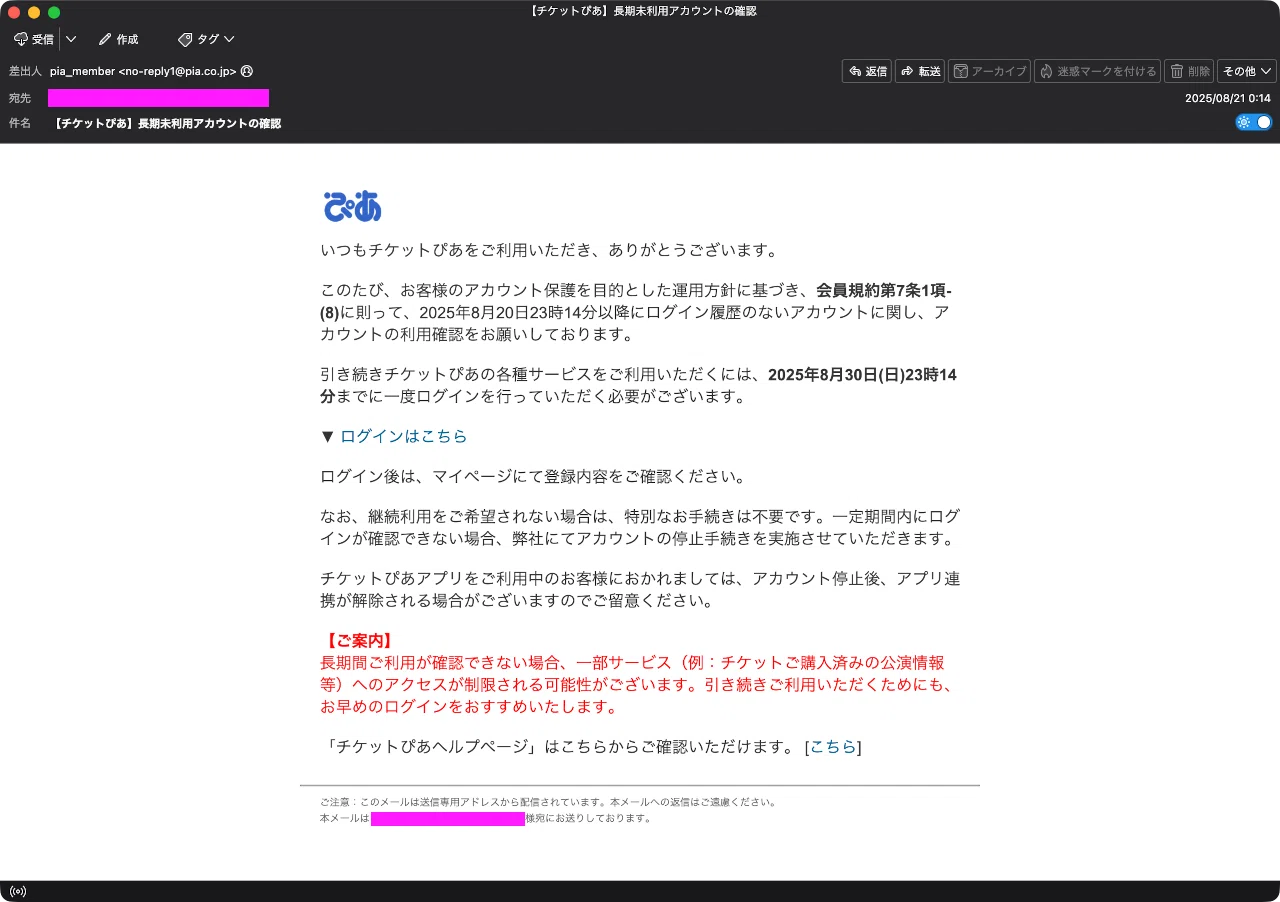
Task: Archive the message with アーカイブ
Action: point(989,71)
